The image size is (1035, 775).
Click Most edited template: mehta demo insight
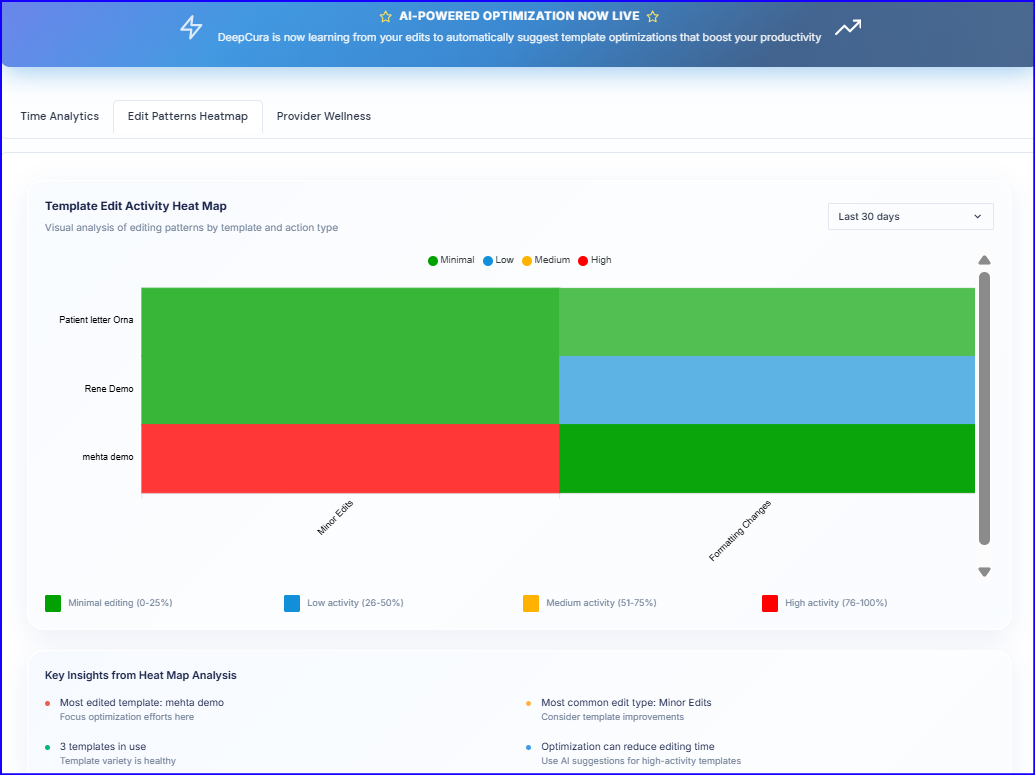[x=142, y=702]
